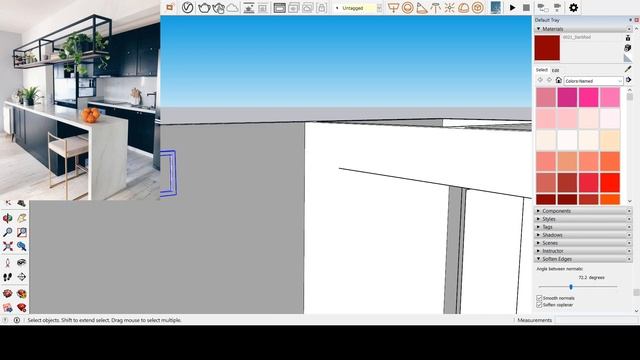Show the V-Ray frame buffer window
Screen dimensions: 640x360
(280, 8)
